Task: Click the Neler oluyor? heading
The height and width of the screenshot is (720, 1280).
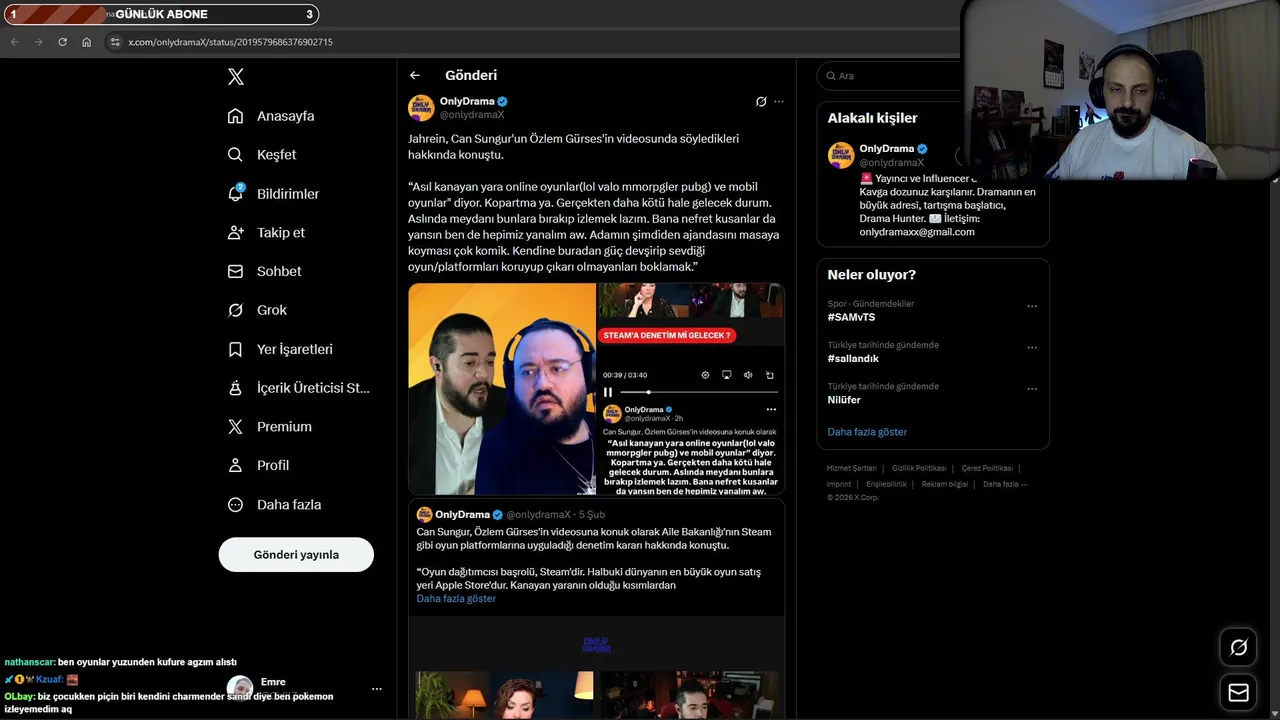Action: click(871, 275)
